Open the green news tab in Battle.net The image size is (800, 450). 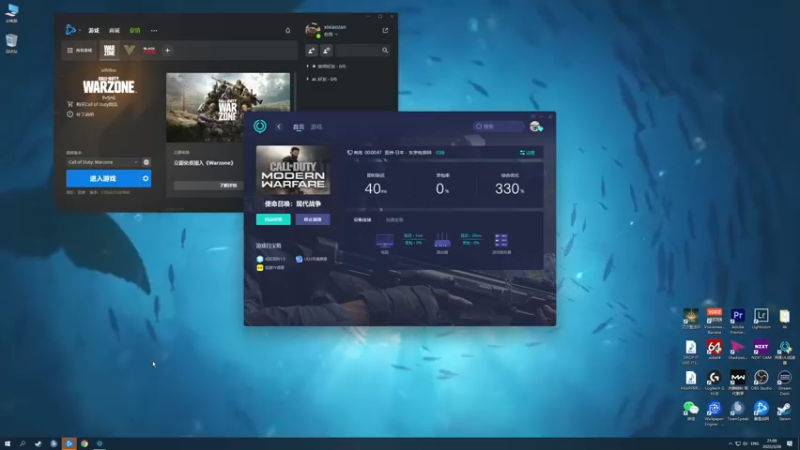click(135, 31)
